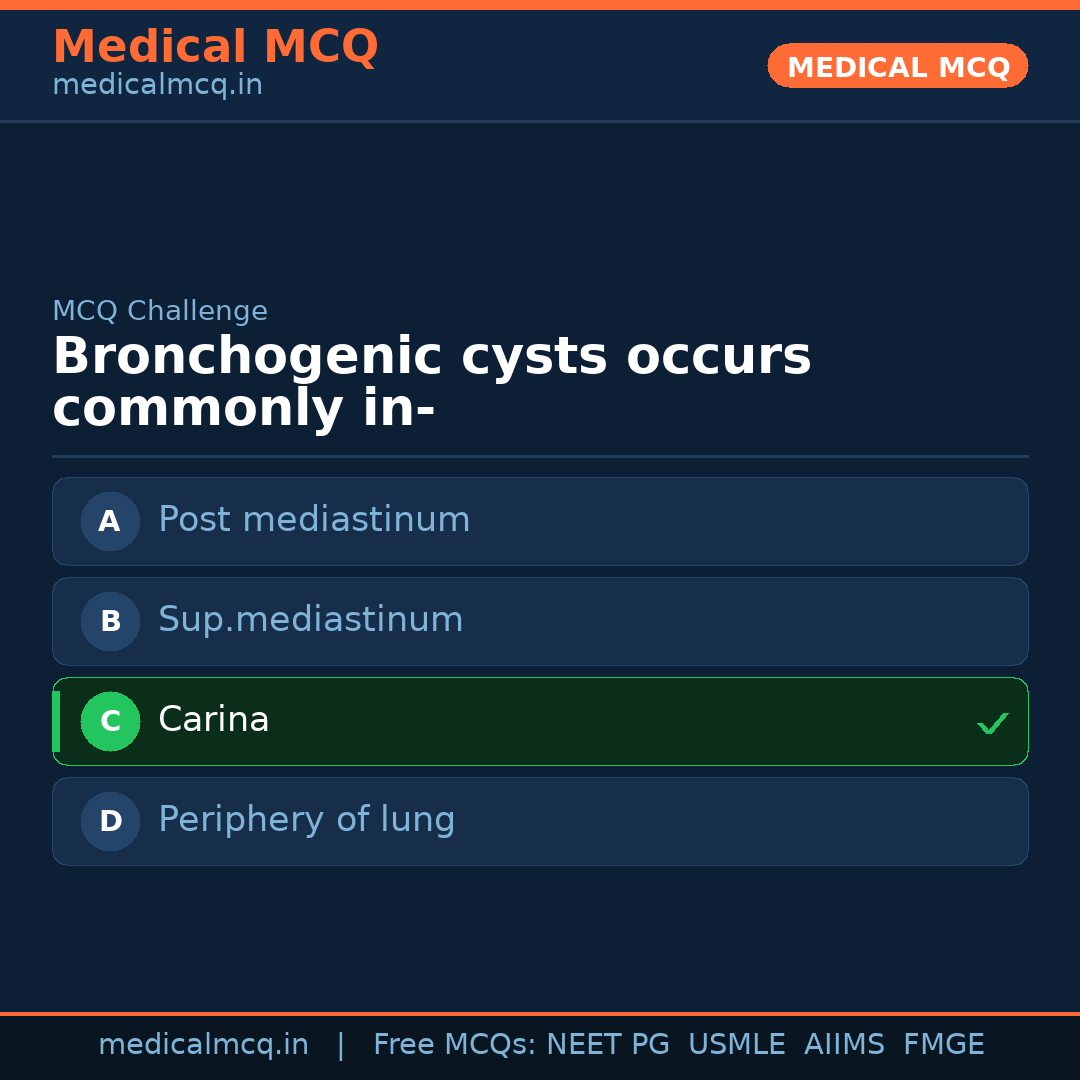Select answer option D Periphery of lung
The image size is (1080, 1080).
point(540,821)
